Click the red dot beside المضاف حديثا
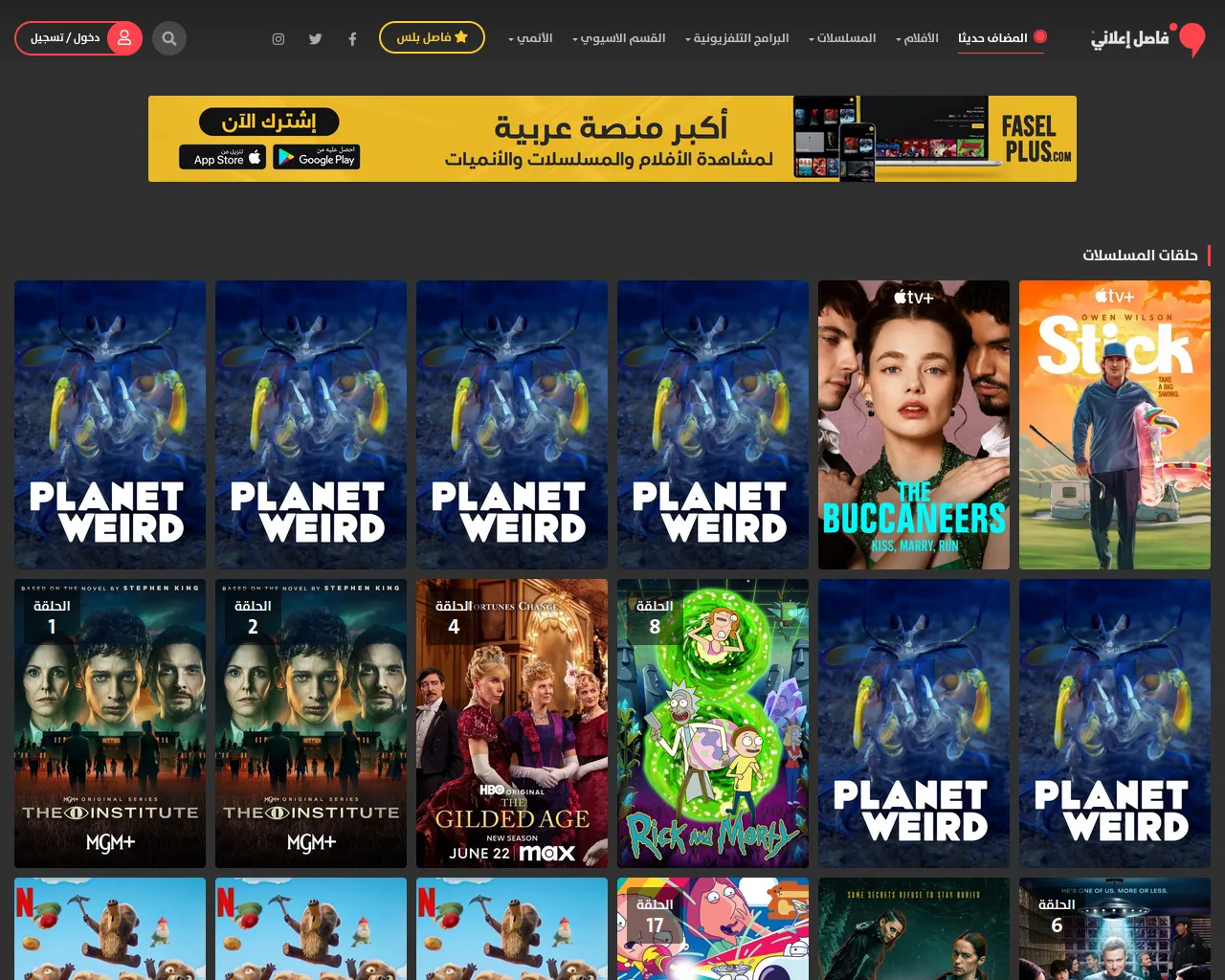 (x=1040, y=36)
